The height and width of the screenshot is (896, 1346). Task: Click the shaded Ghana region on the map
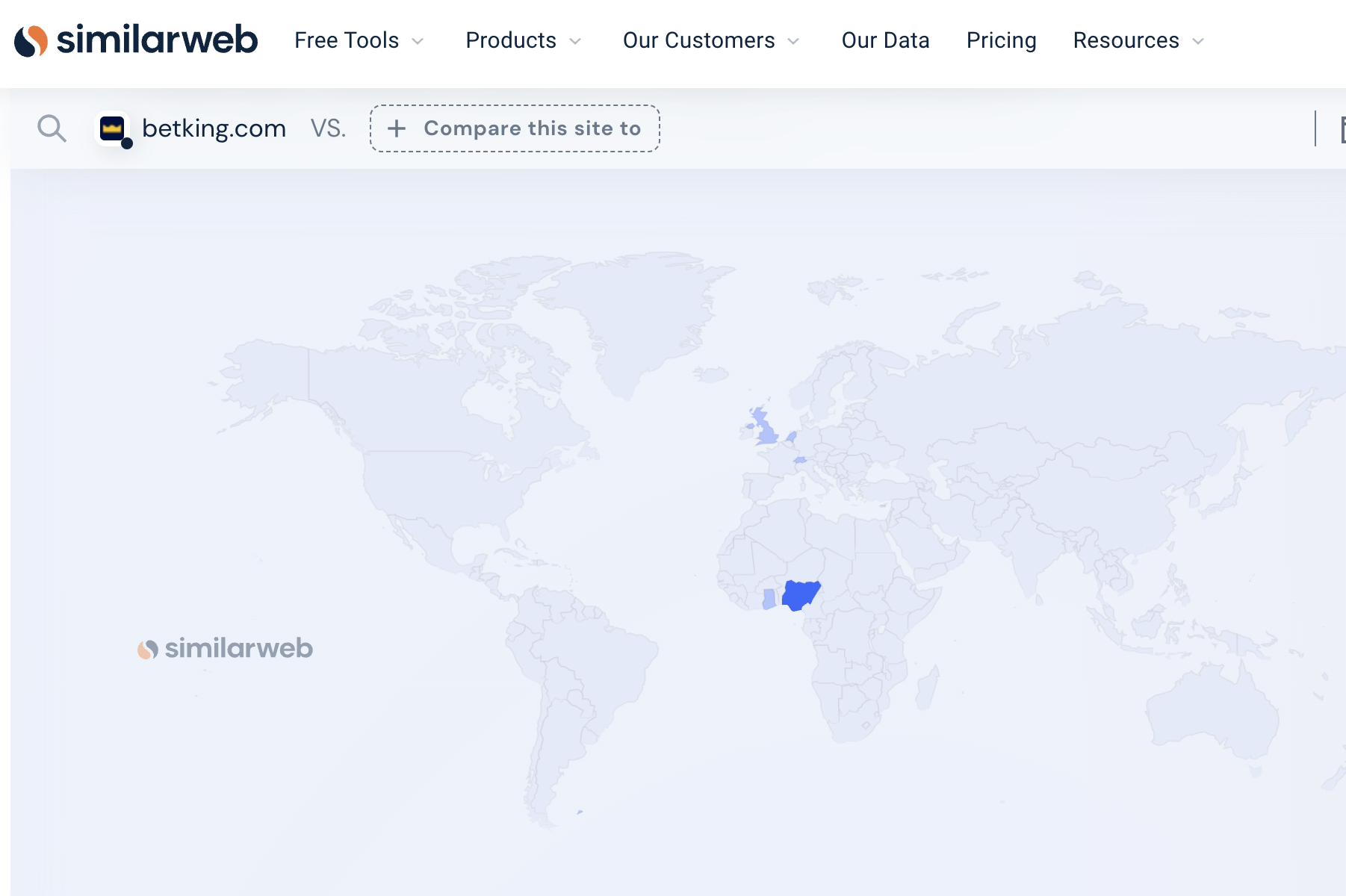click(x=769, y=599)
